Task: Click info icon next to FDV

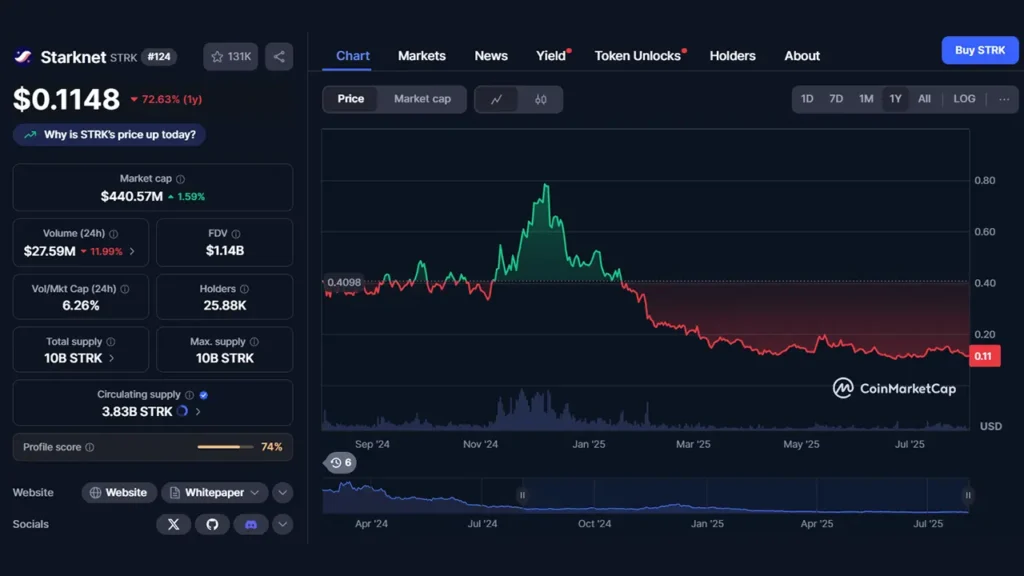Action: [236, 234]
